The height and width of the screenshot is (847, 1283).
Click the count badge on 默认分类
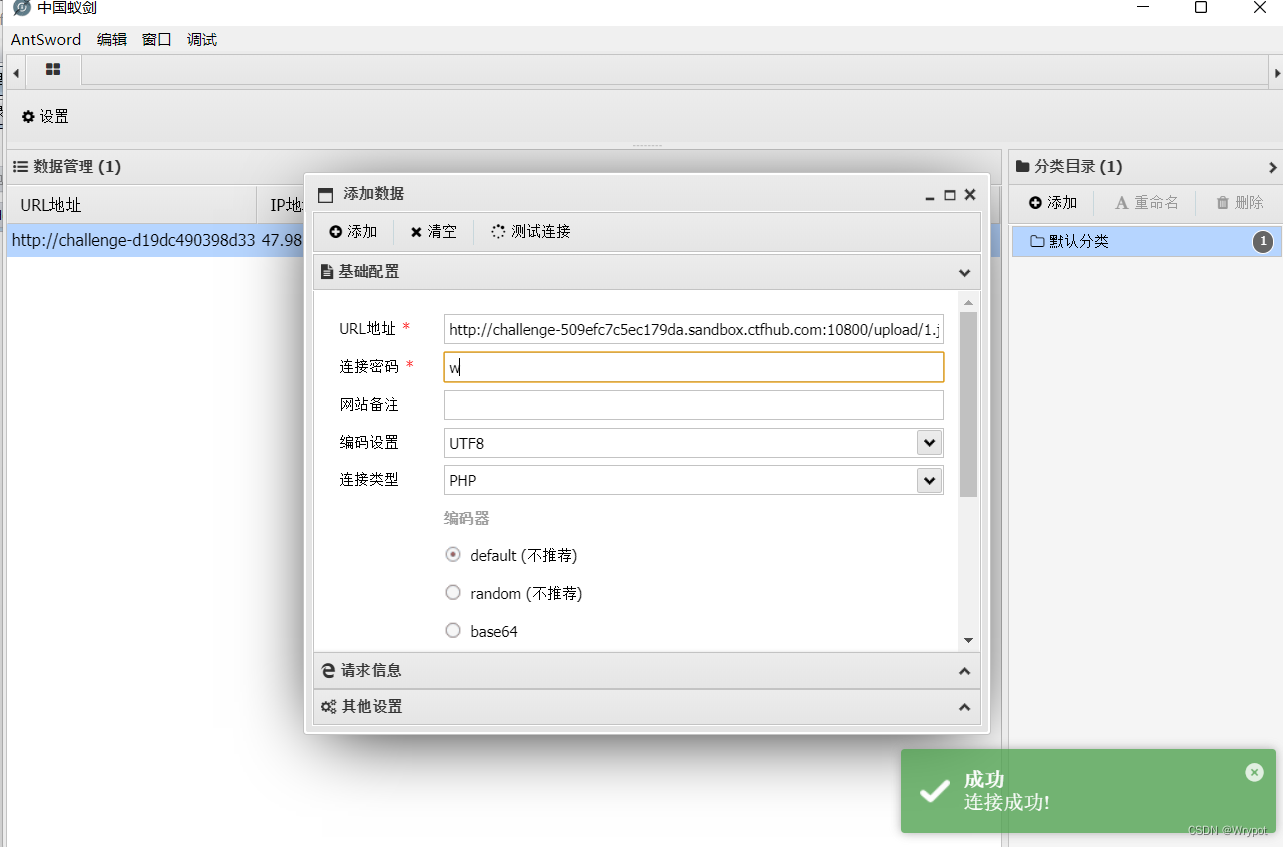(1263, 241)
